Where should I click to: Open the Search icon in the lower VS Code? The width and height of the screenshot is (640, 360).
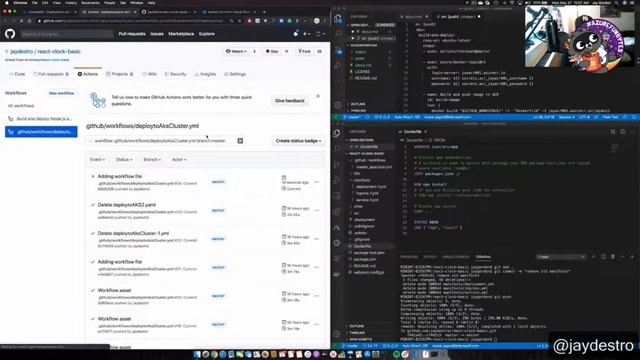[x=337, y=149]
